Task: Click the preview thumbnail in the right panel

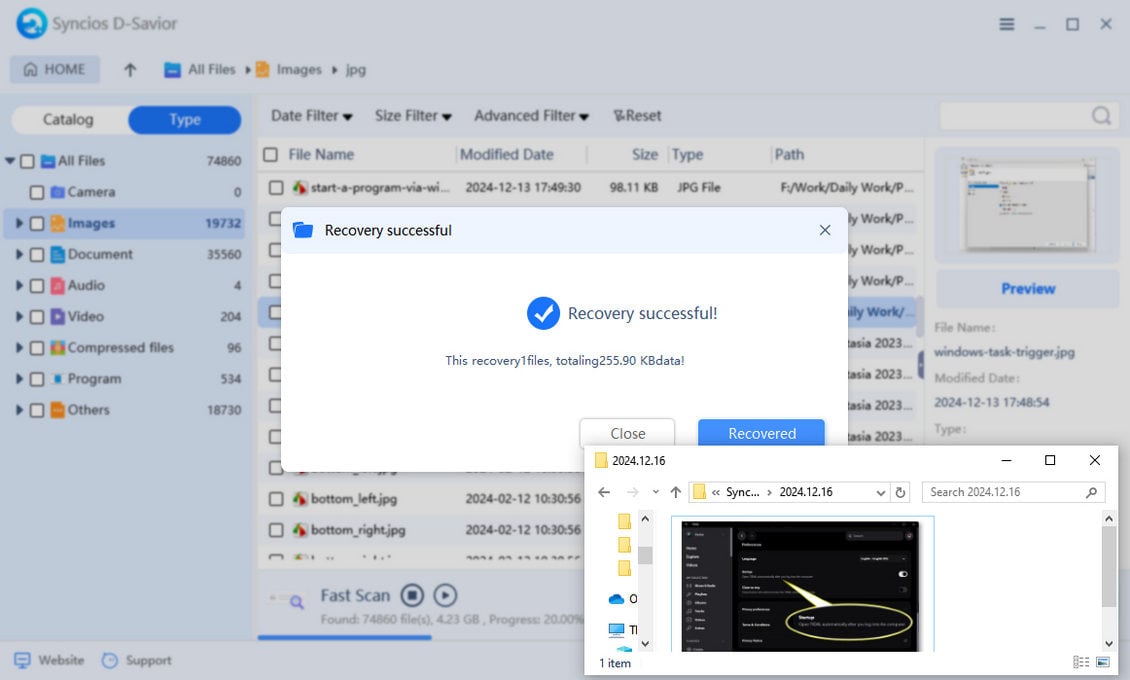Action: click(x=1027, y=205)
